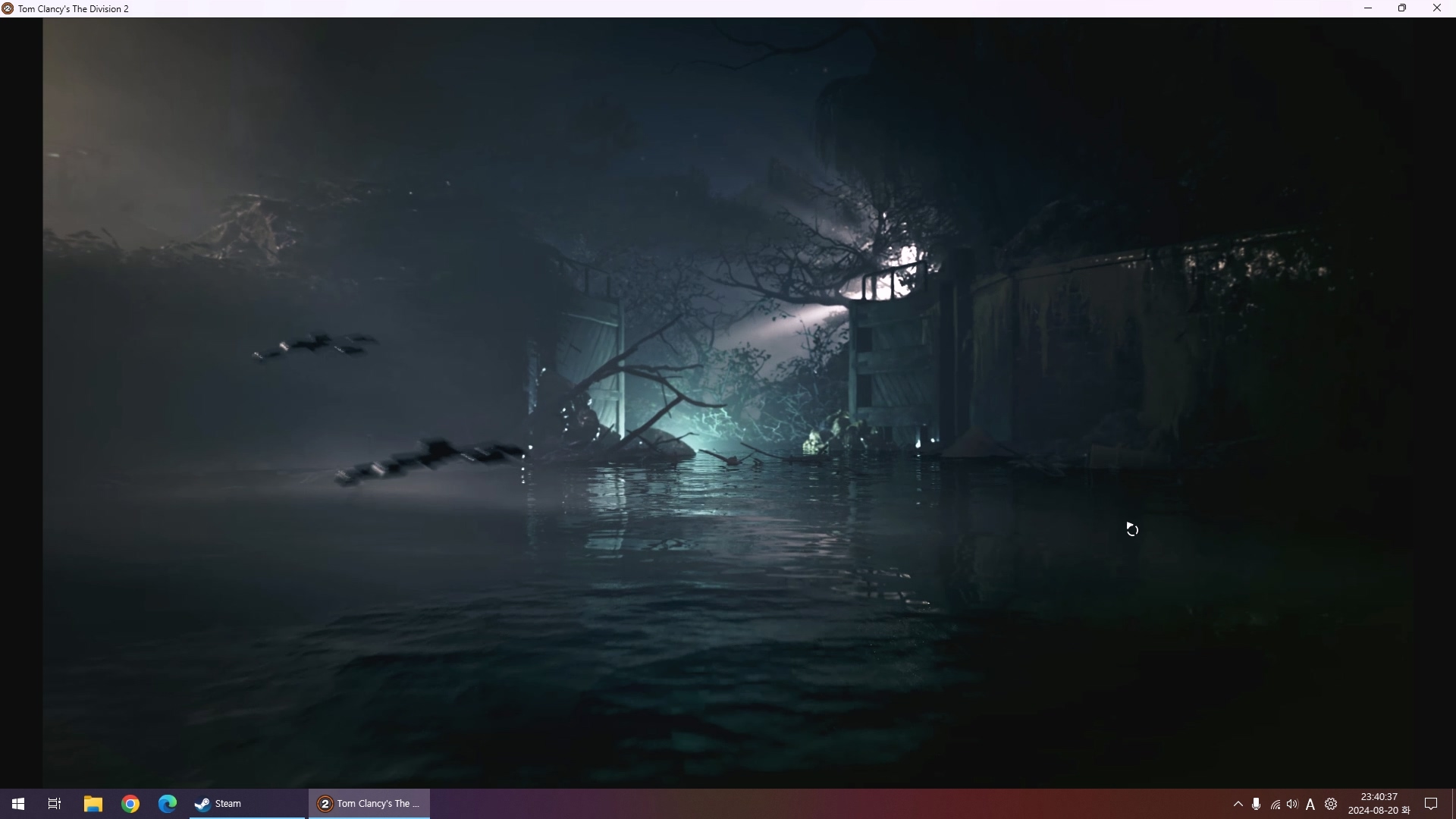
Task: Select the Tom Clancy's The Division 2 taskbar button
Action: (369, 804)
